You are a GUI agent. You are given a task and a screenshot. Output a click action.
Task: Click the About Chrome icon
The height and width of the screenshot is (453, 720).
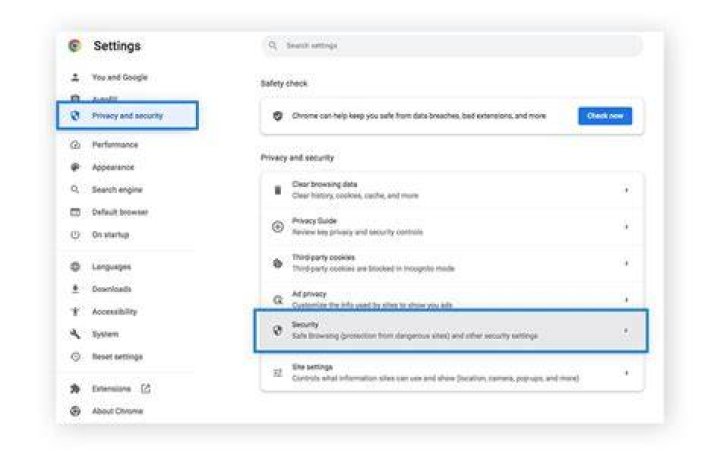[75, 411]
